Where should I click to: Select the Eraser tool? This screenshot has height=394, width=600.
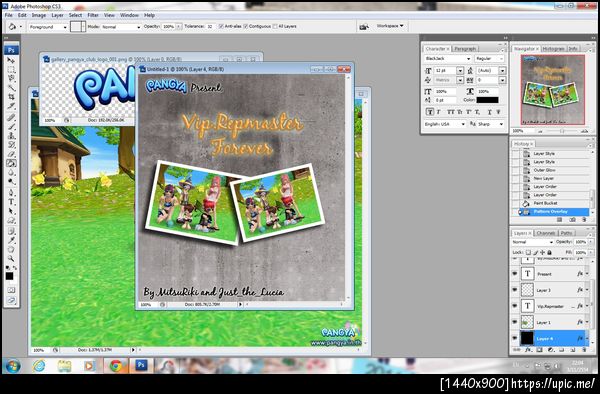pos(11,154)
